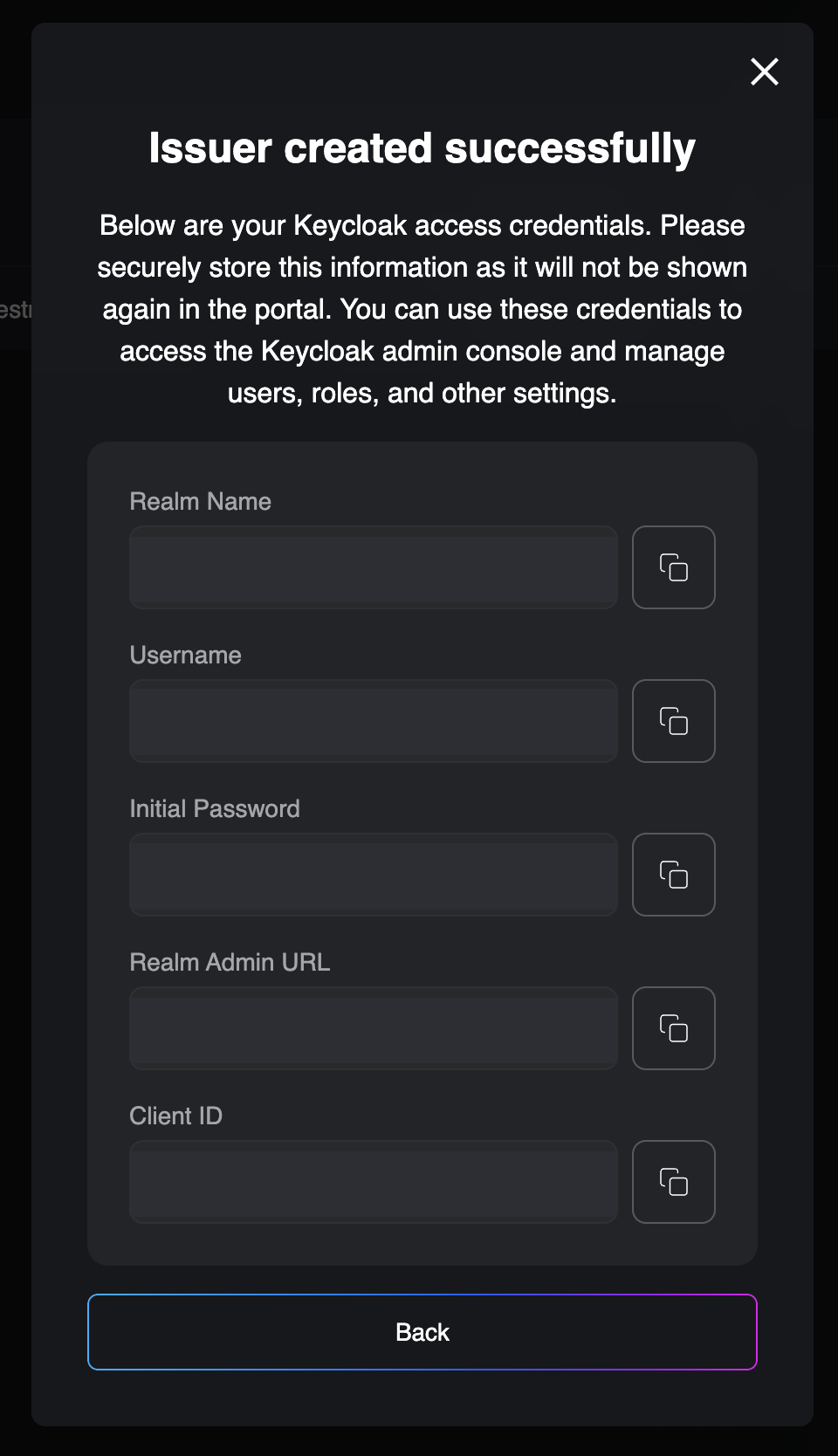Click the 'Username' label
Screen dimensions: 838x1456
(x=185, y=655)
